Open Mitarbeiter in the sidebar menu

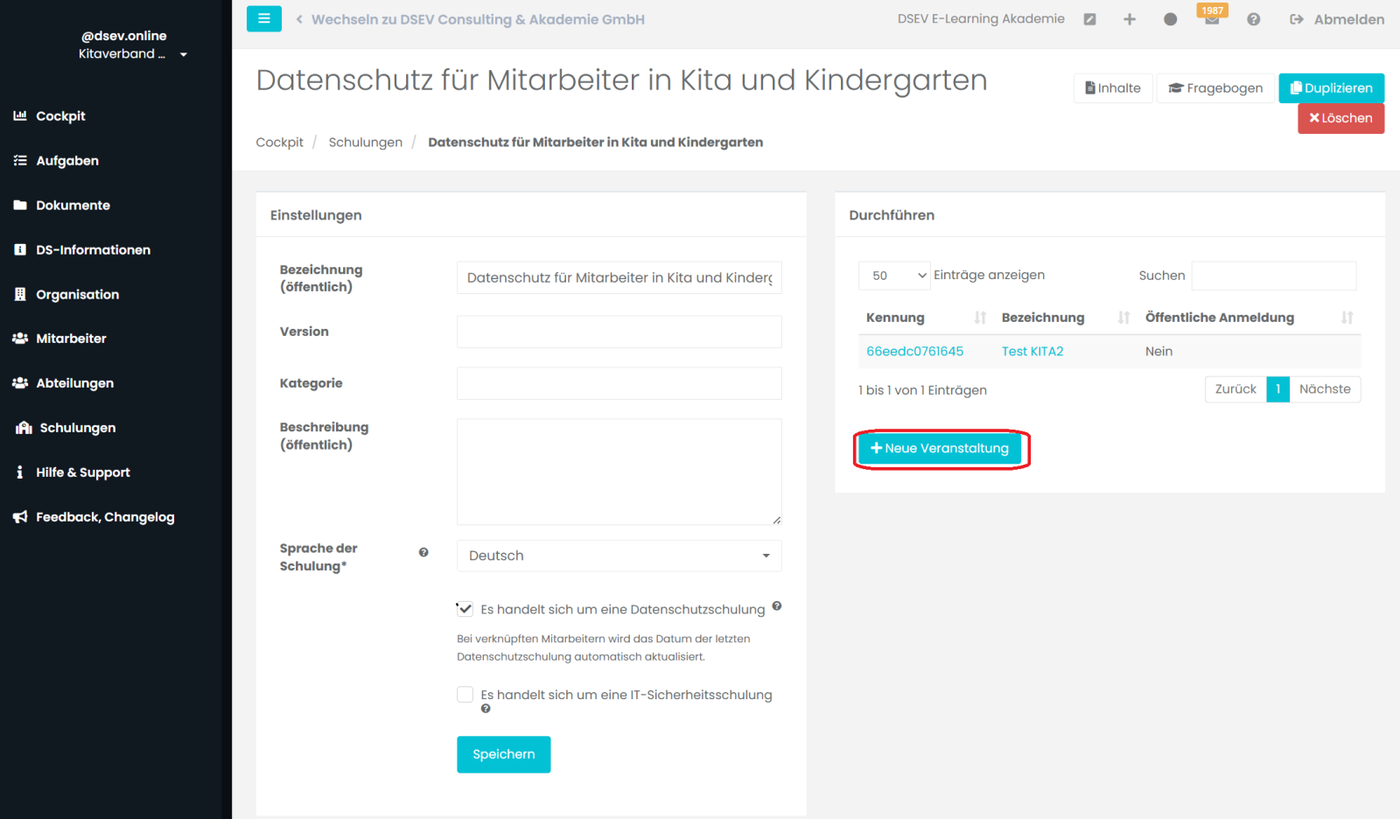[x=71, y=339]
